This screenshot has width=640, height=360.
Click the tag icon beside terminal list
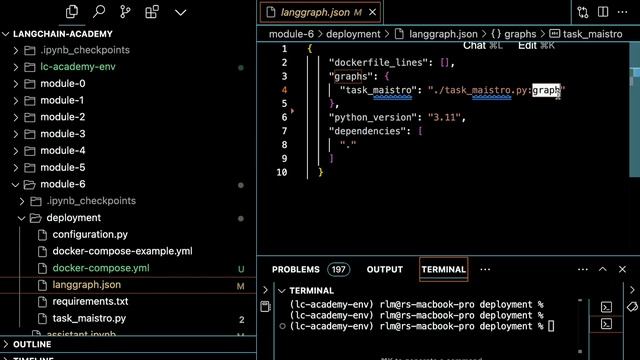click(x=632, y=307)
